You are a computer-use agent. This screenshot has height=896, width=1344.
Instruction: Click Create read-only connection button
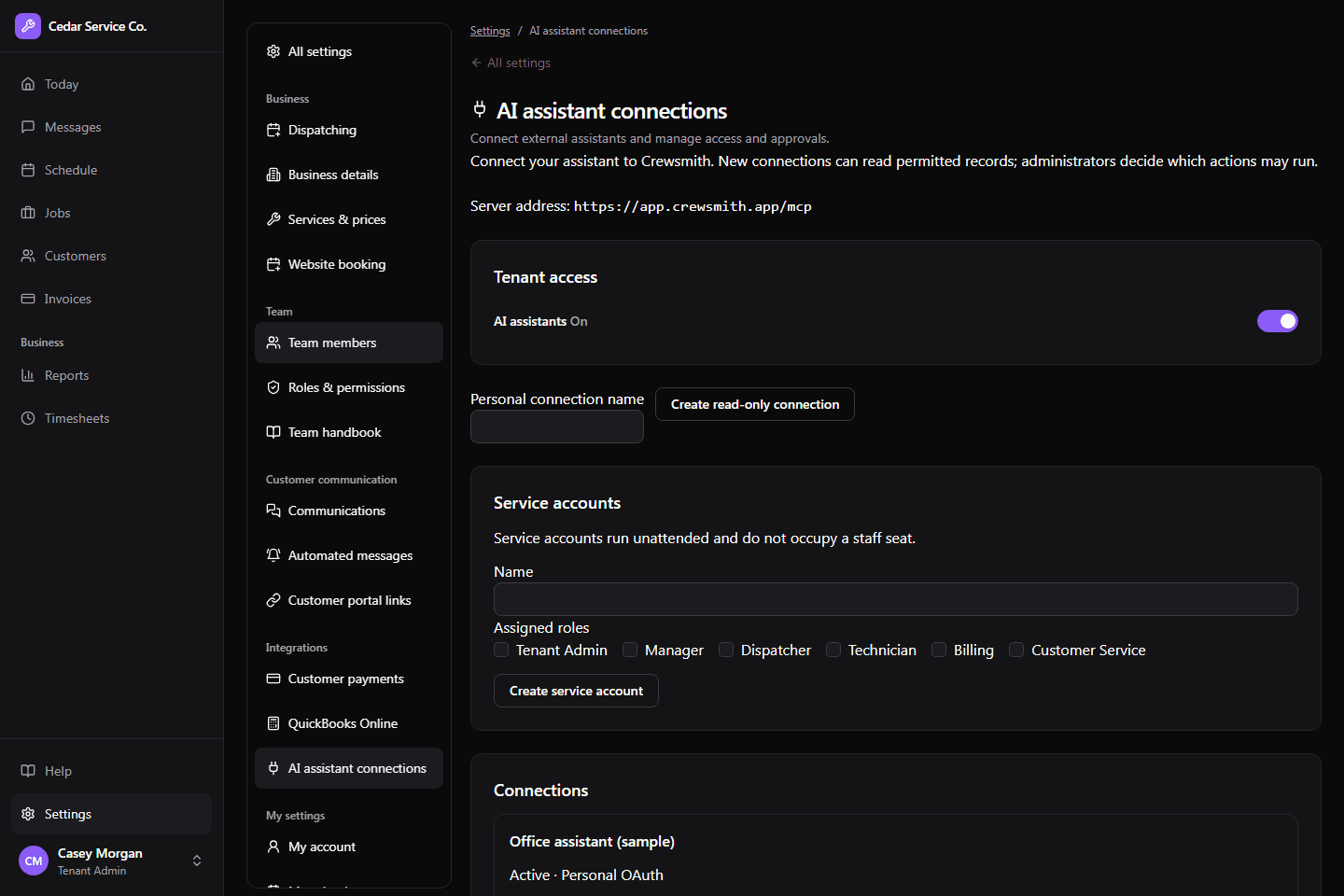[x=755, y=404]
